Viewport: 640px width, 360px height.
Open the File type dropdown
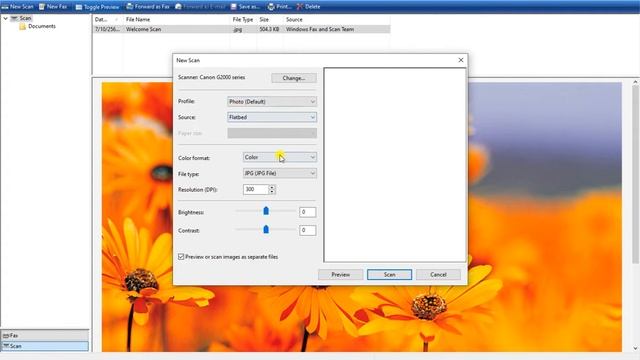coord(280,173)
